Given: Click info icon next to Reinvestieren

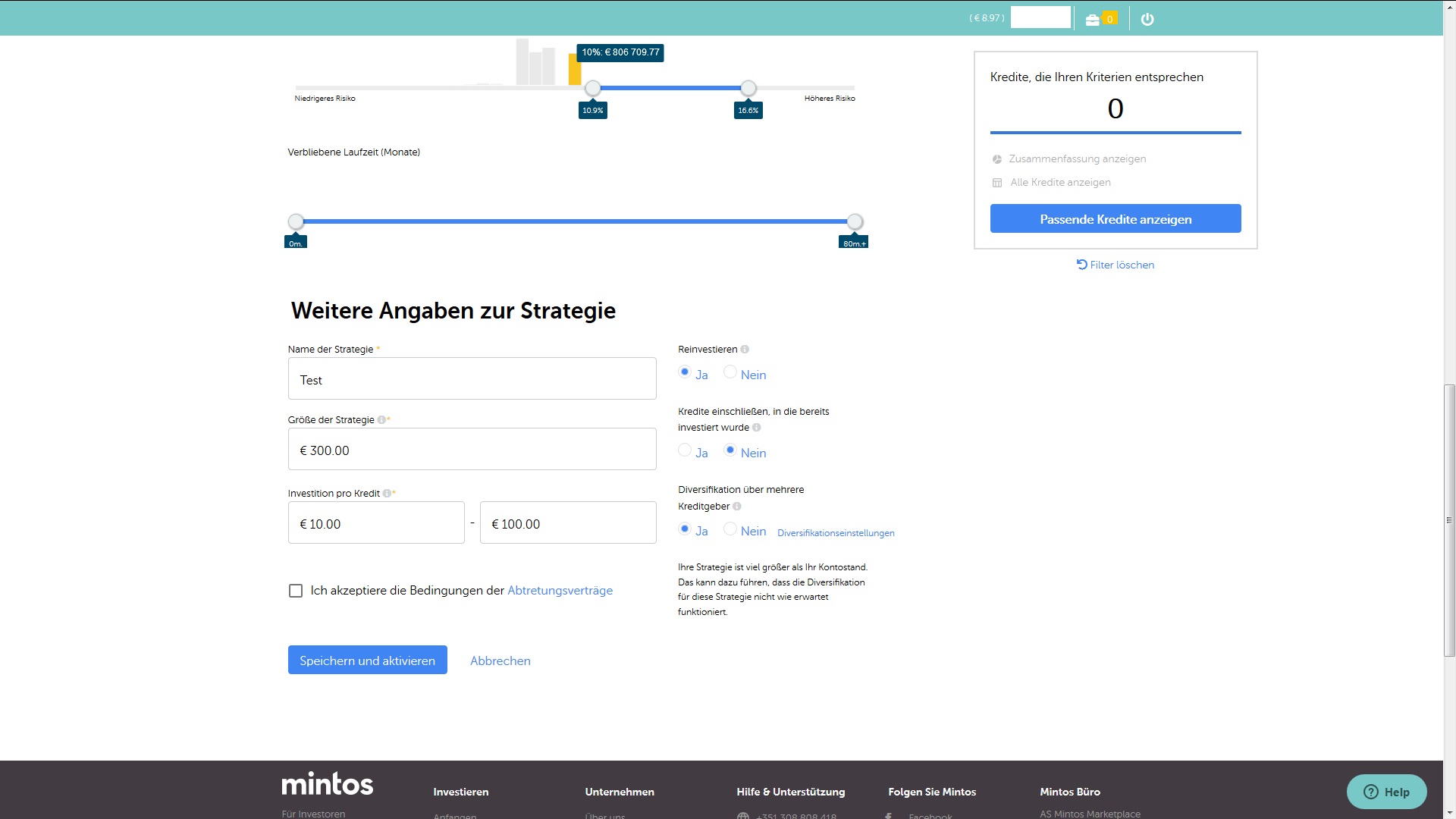Looking at the screenshot, I should (x=745, y=350).
